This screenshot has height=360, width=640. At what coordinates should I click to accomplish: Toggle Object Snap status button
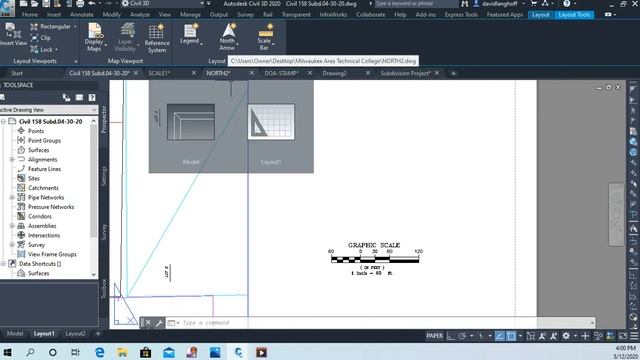coord(511,336)
